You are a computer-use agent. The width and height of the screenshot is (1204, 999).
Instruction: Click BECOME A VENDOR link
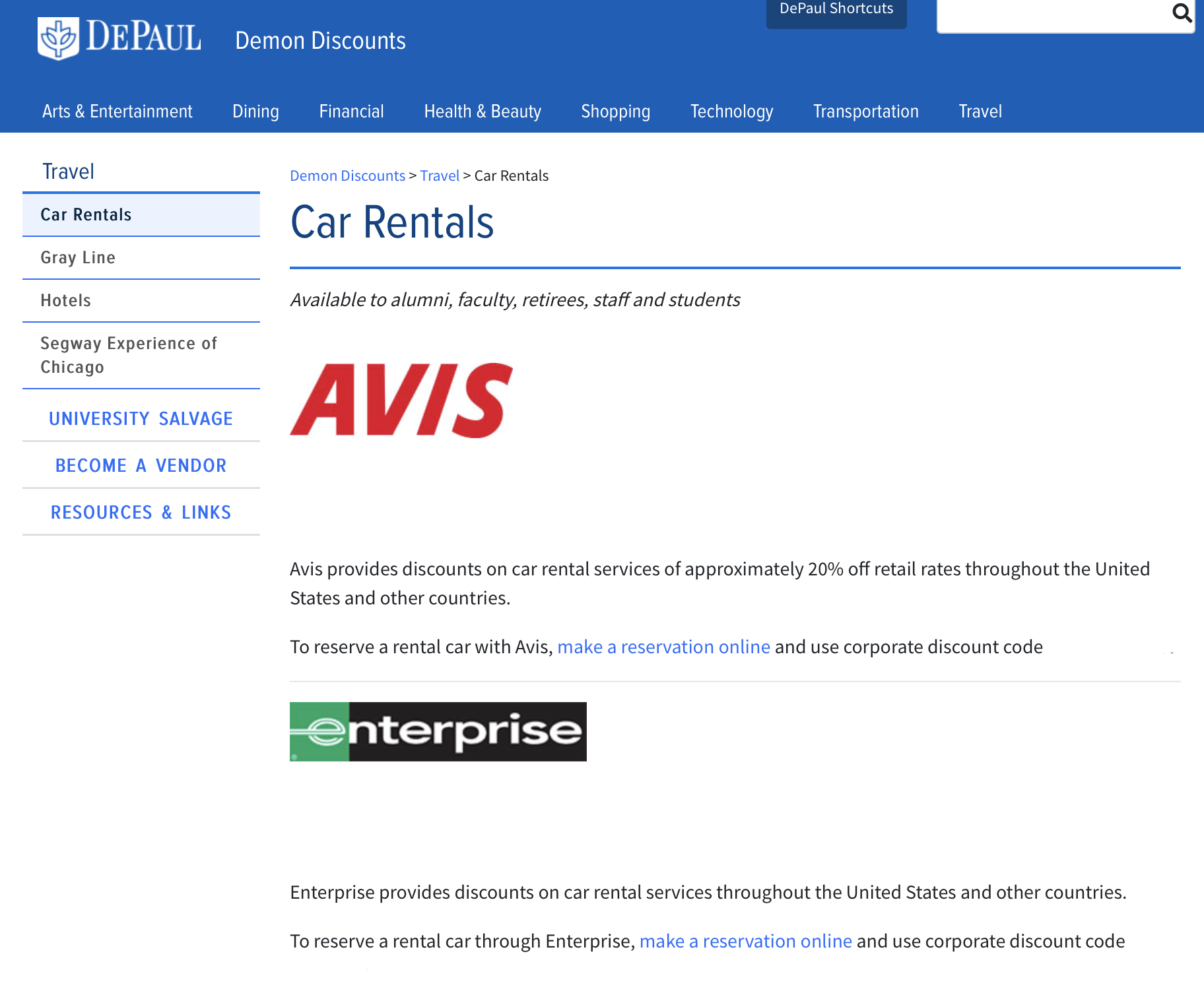coord(141,465)
